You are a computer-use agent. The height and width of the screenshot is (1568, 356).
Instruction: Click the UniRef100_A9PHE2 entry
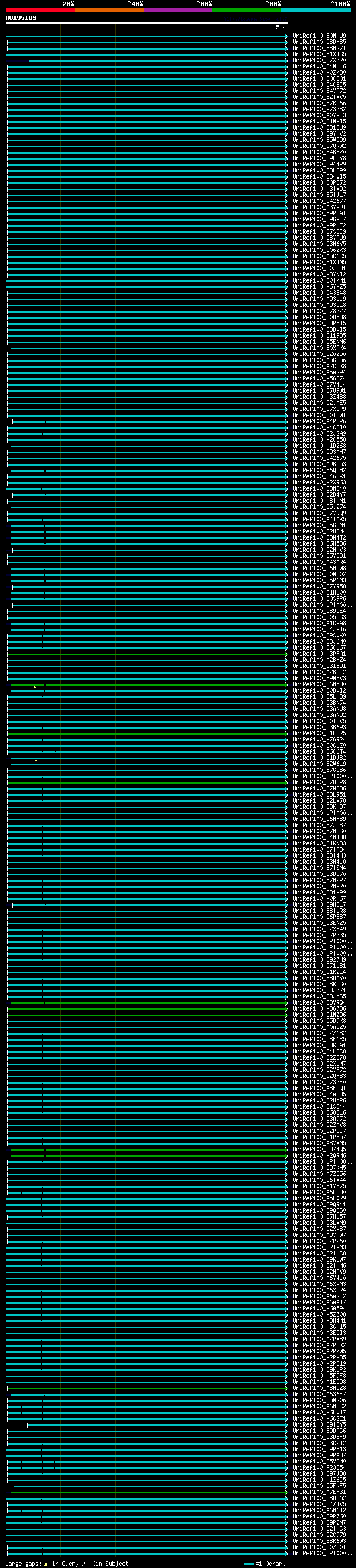[319, 226]
